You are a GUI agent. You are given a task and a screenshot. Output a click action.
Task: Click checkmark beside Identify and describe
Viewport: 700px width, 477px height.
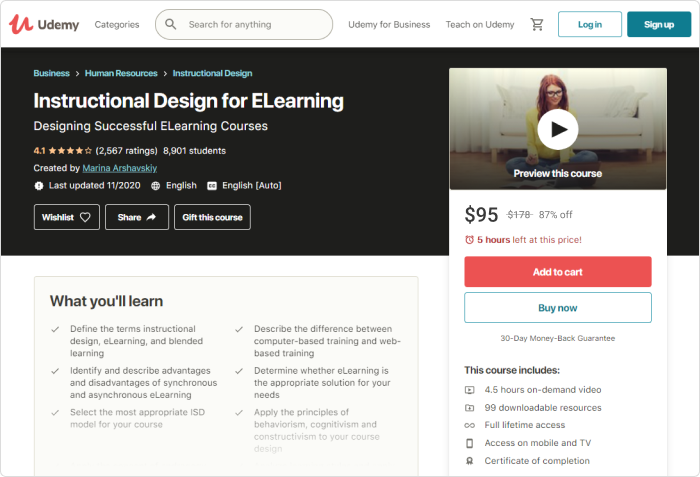click(x=55, y=371)
